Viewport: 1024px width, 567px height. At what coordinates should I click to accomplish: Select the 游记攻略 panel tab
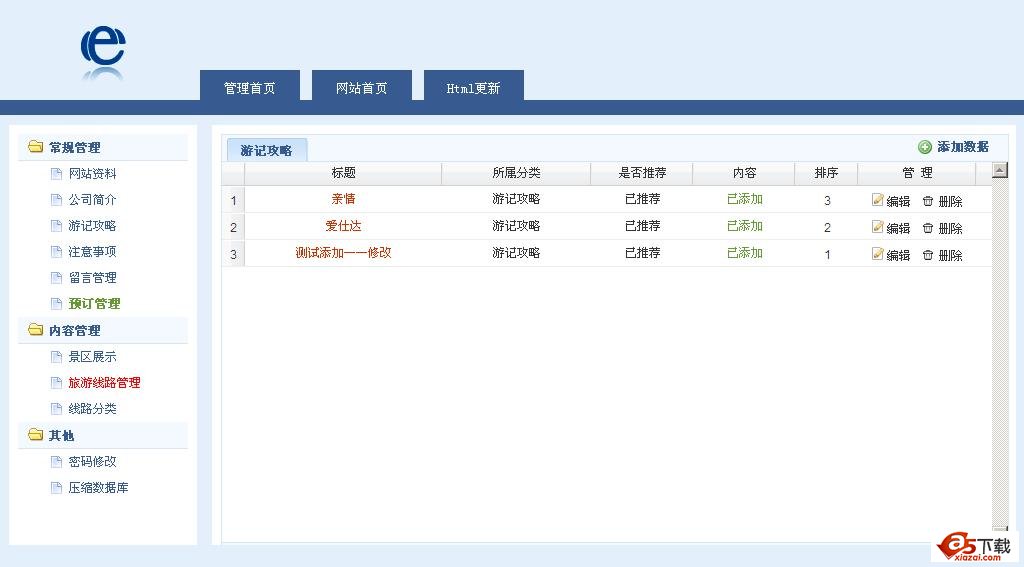click(266, 150)
